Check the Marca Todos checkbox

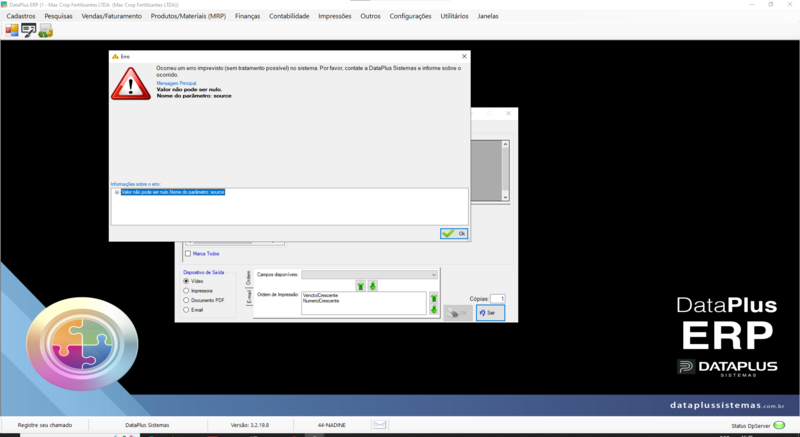[x=188, y=253]
